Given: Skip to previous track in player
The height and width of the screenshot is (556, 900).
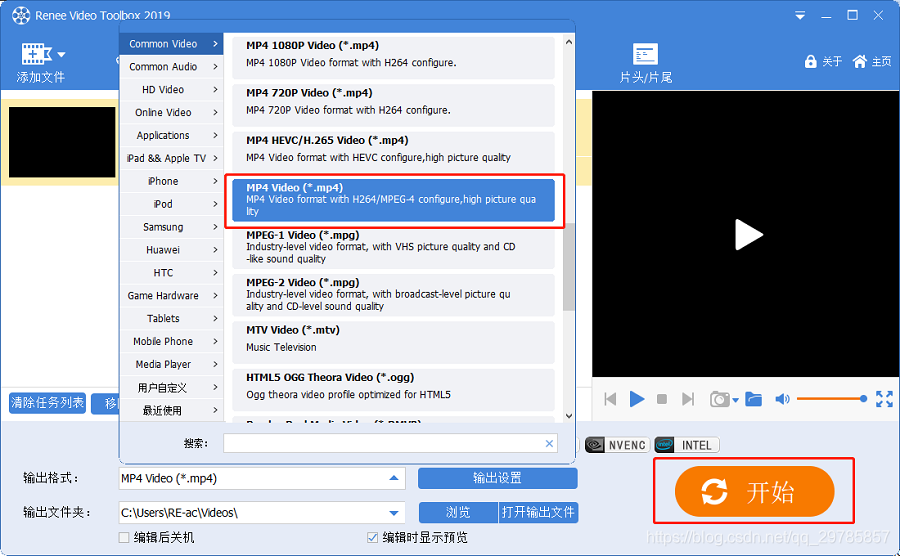Looking at the screenshot, I should [610, 399].
